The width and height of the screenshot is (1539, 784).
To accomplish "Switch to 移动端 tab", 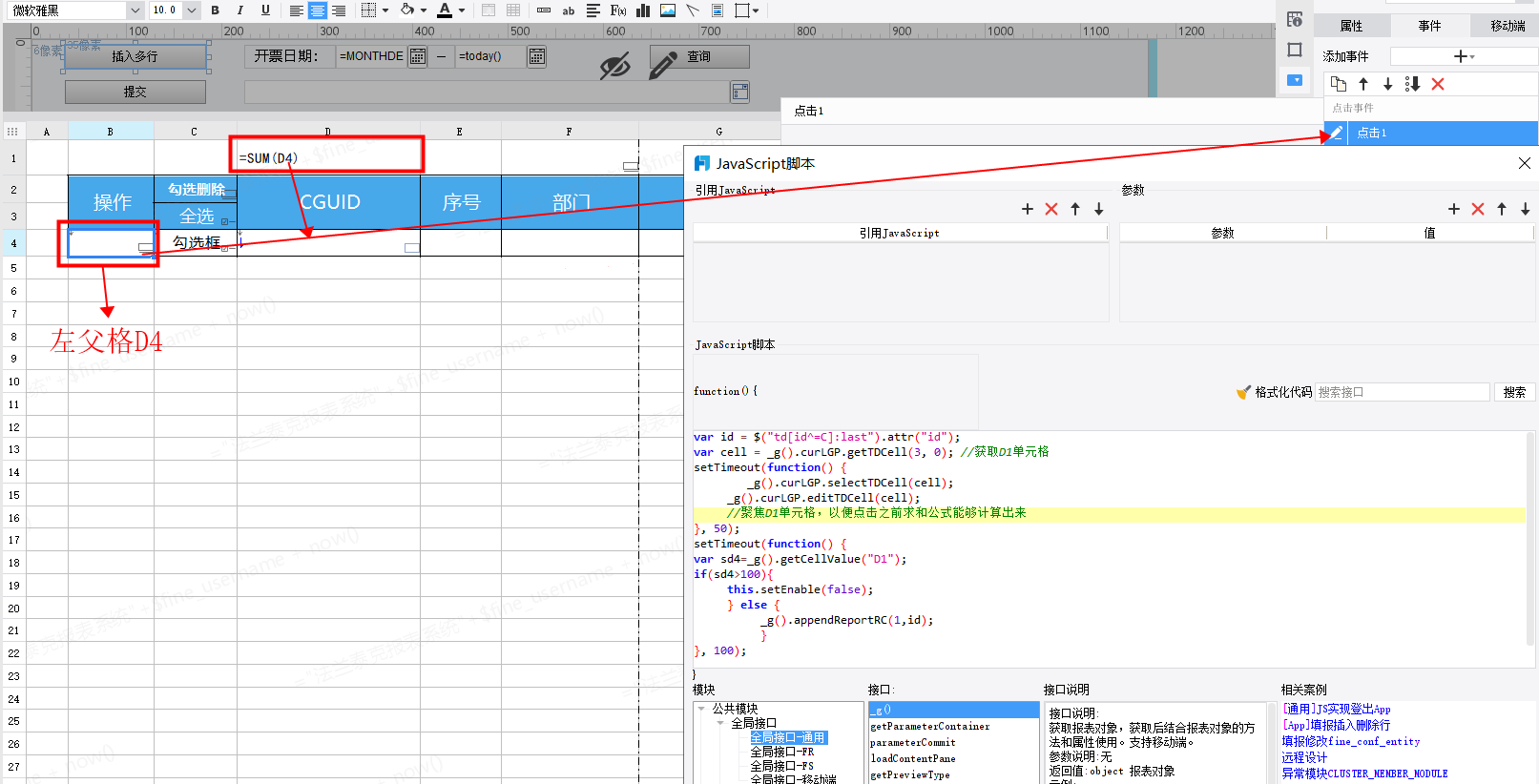I will tap(1508, 26).
